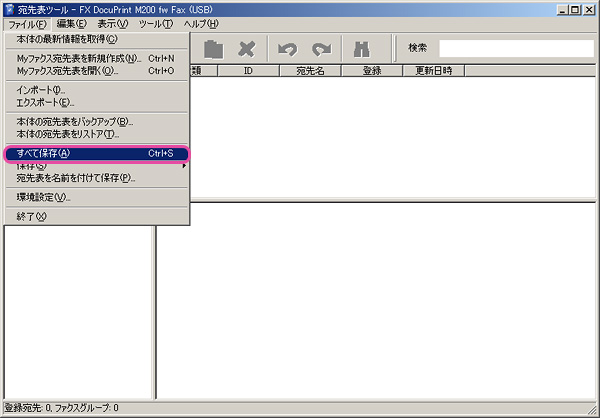
Task: Click the application icon in title bar
Action: pyautogui.click(x=9, y=9)
